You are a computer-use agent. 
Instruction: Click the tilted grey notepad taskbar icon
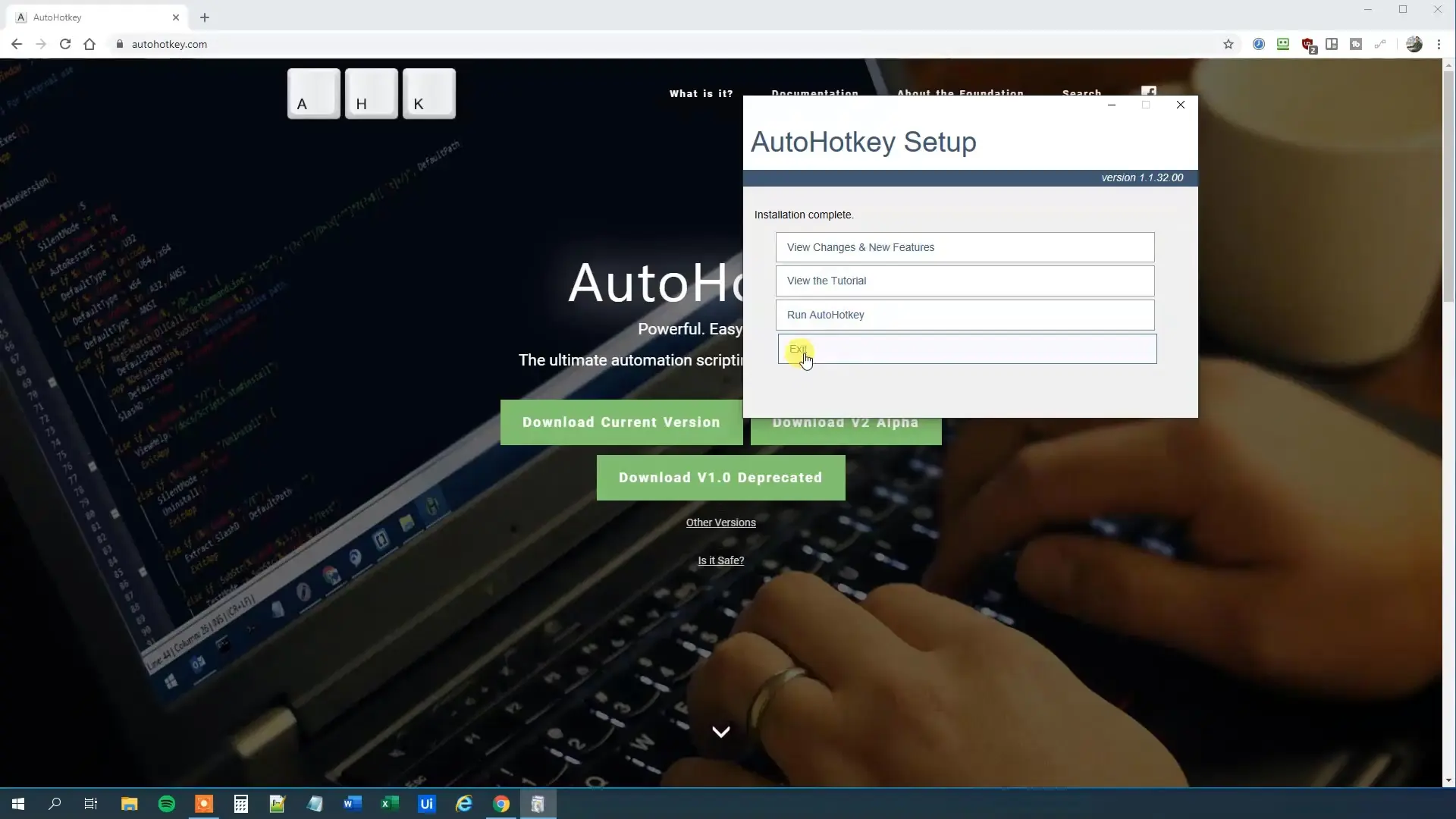tap(315, 804)
